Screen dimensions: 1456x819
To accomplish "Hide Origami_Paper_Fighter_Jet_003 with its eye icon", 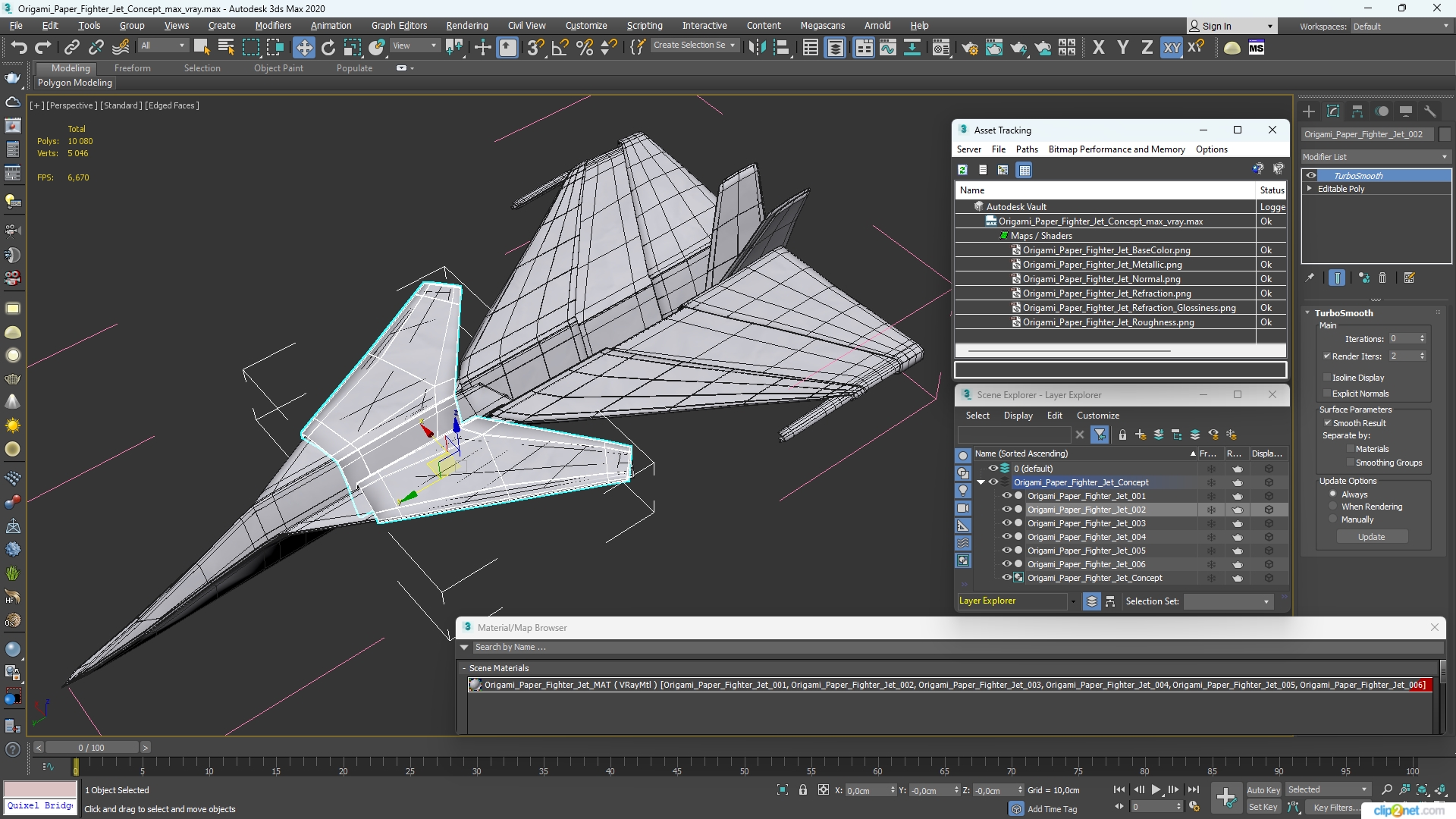I will 1007,523.
